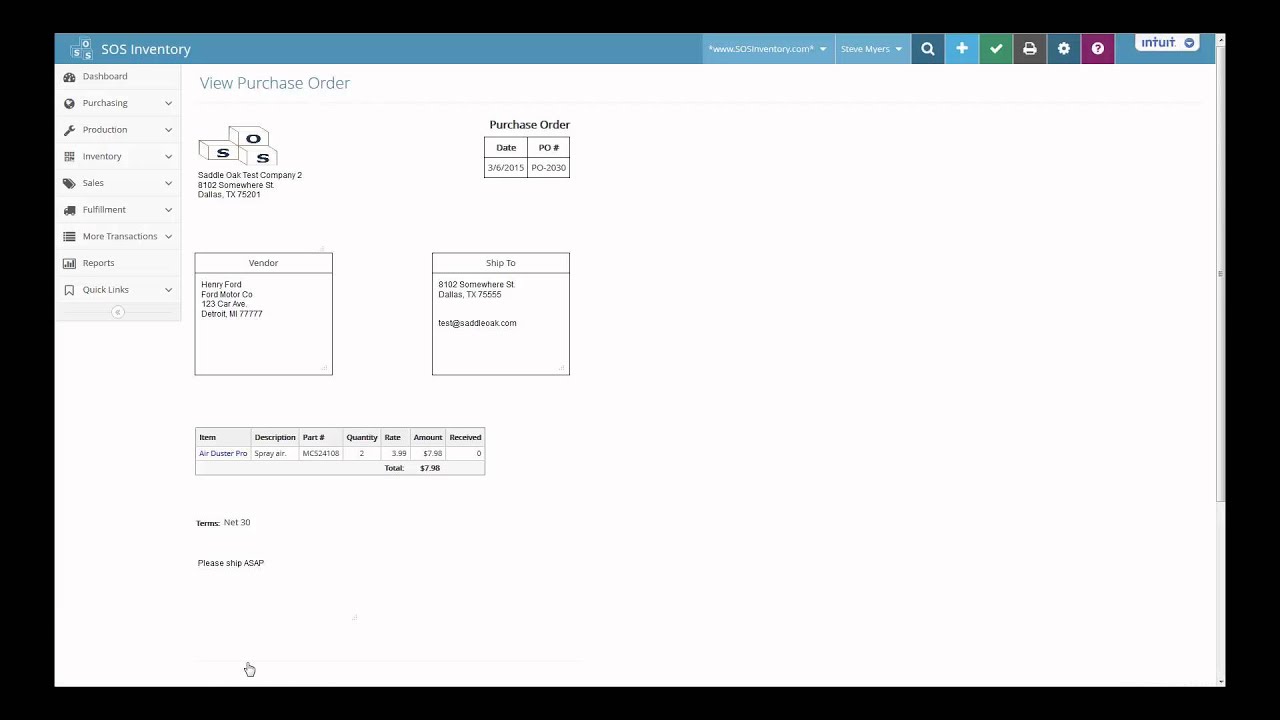
Task: Collapse the sidebar with the arrow toggle
Action: (118, 312)
